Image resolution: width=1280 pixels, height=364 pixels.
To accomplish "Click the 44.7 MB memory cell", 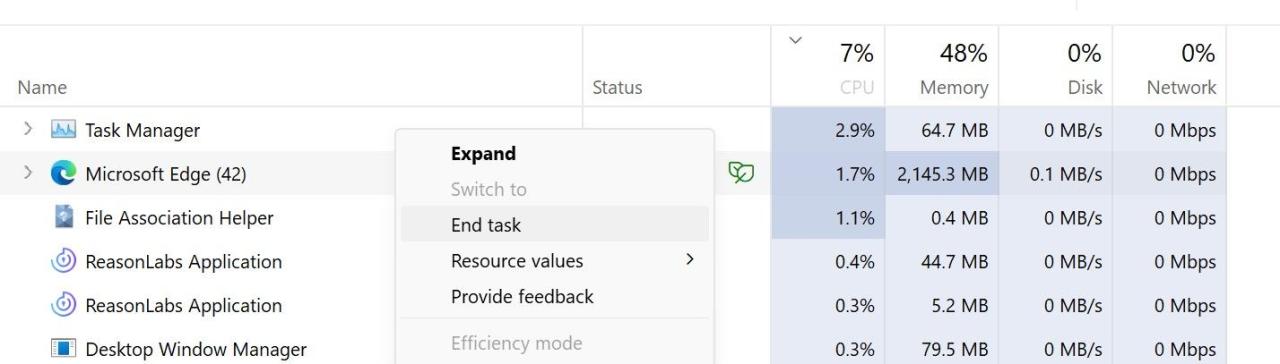I will 942,262.
